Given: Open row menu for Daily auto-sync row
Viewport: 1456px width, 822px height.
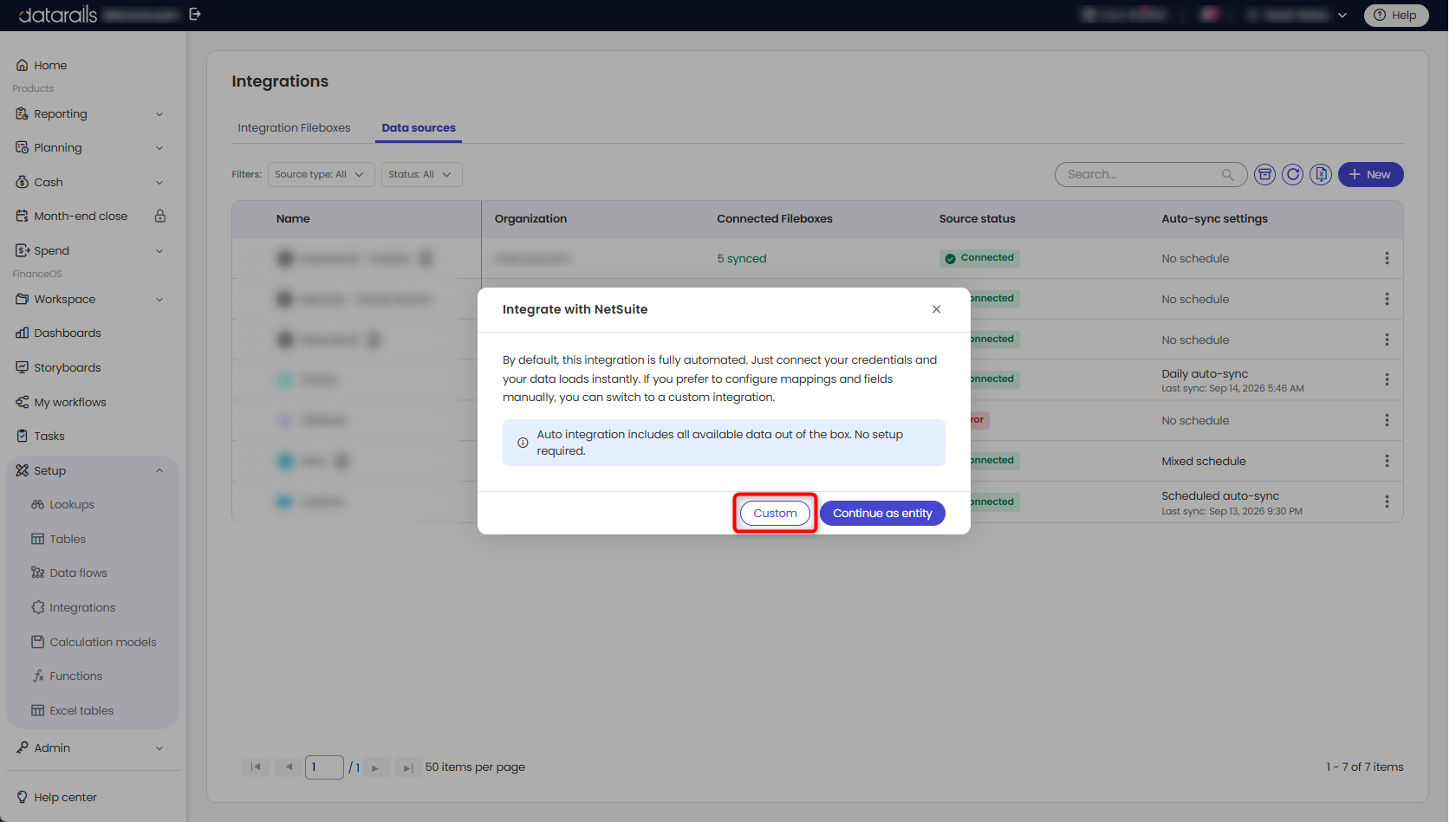Looking at the screenshot, I should [1387, 379].
